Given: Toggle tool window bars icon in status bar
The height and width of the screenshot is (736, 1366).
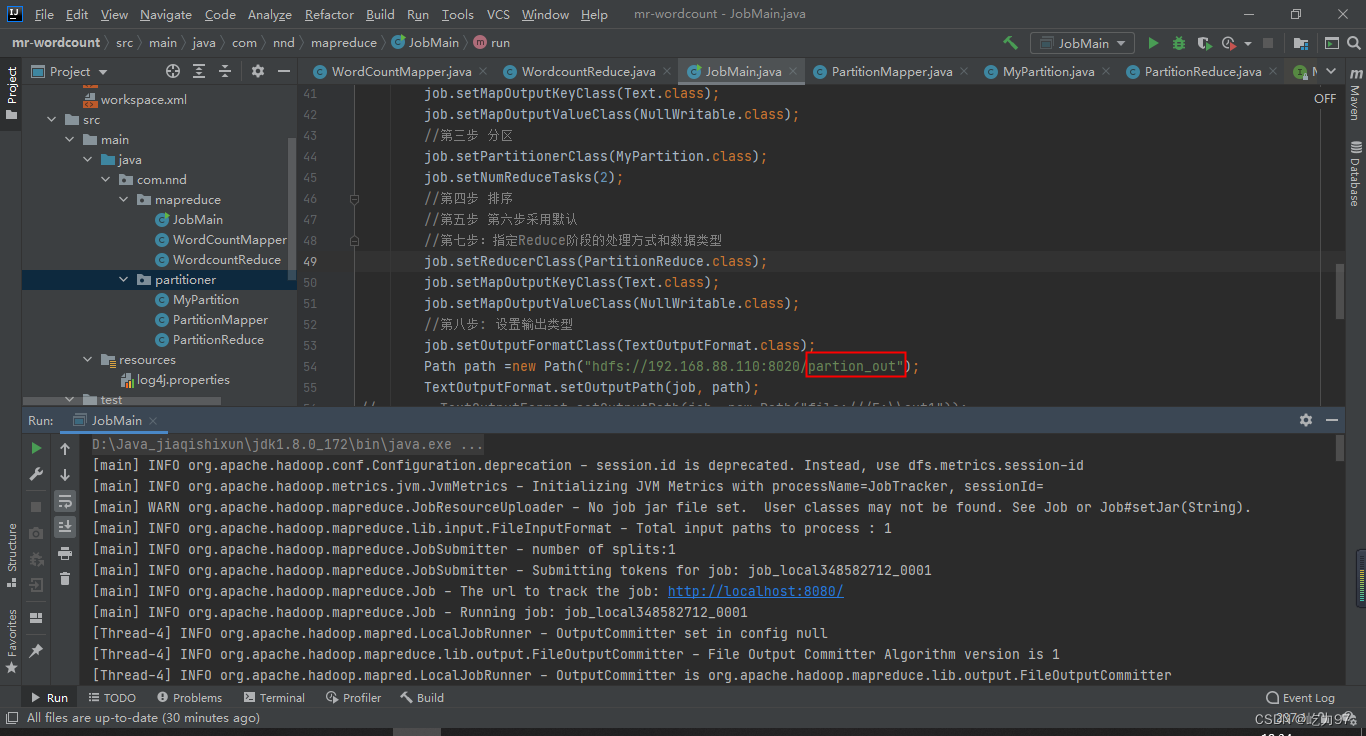Looking at the screenshot, I should (x=12, y=718).
